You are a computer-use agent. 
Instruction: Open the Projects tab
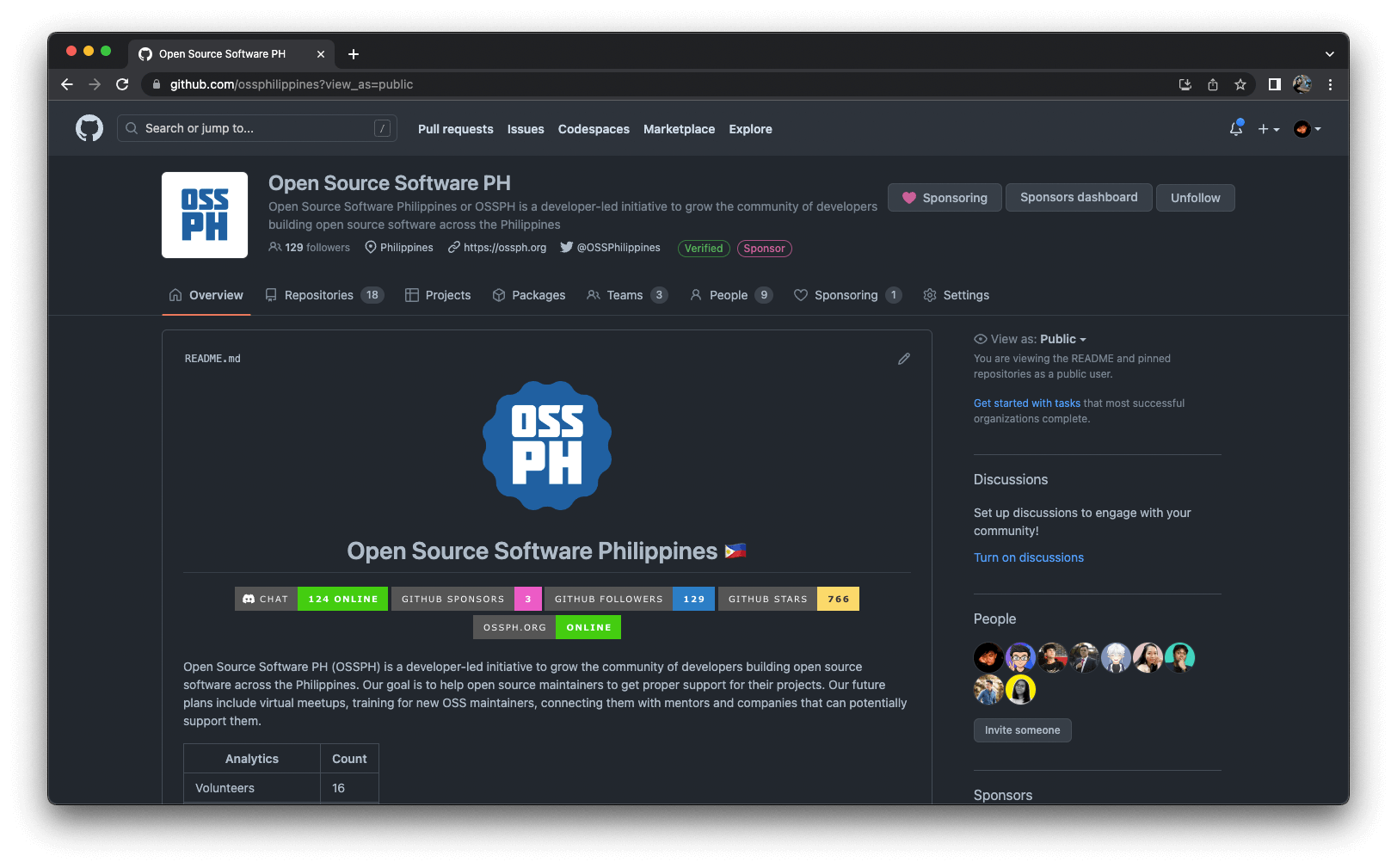pos(438,295)
